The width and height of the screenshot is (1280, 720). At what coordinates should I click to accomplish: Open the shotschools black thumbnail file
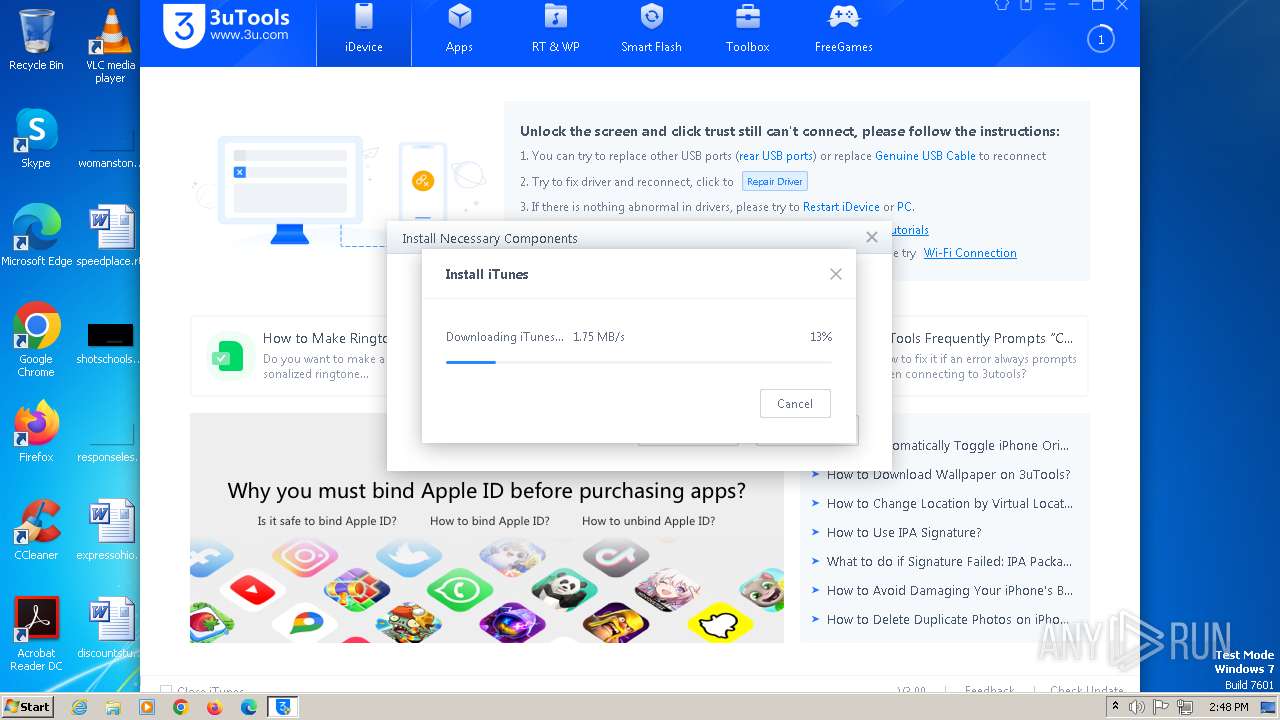(110, 344)
